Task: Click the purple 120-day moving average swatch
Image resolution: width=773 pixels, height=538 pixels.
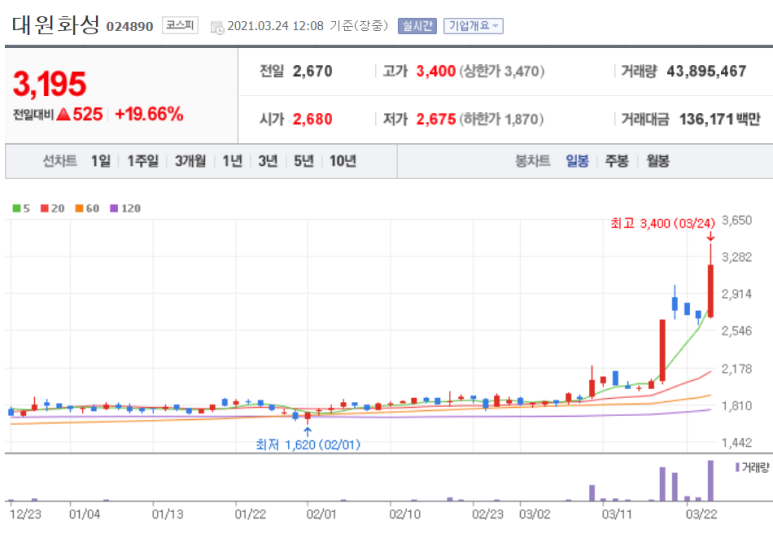Action: click(114, 209)
